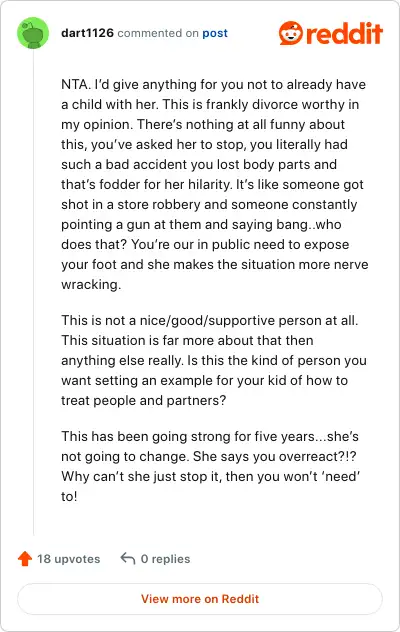Click the "commented on" text in the header

tap(158, 33)
